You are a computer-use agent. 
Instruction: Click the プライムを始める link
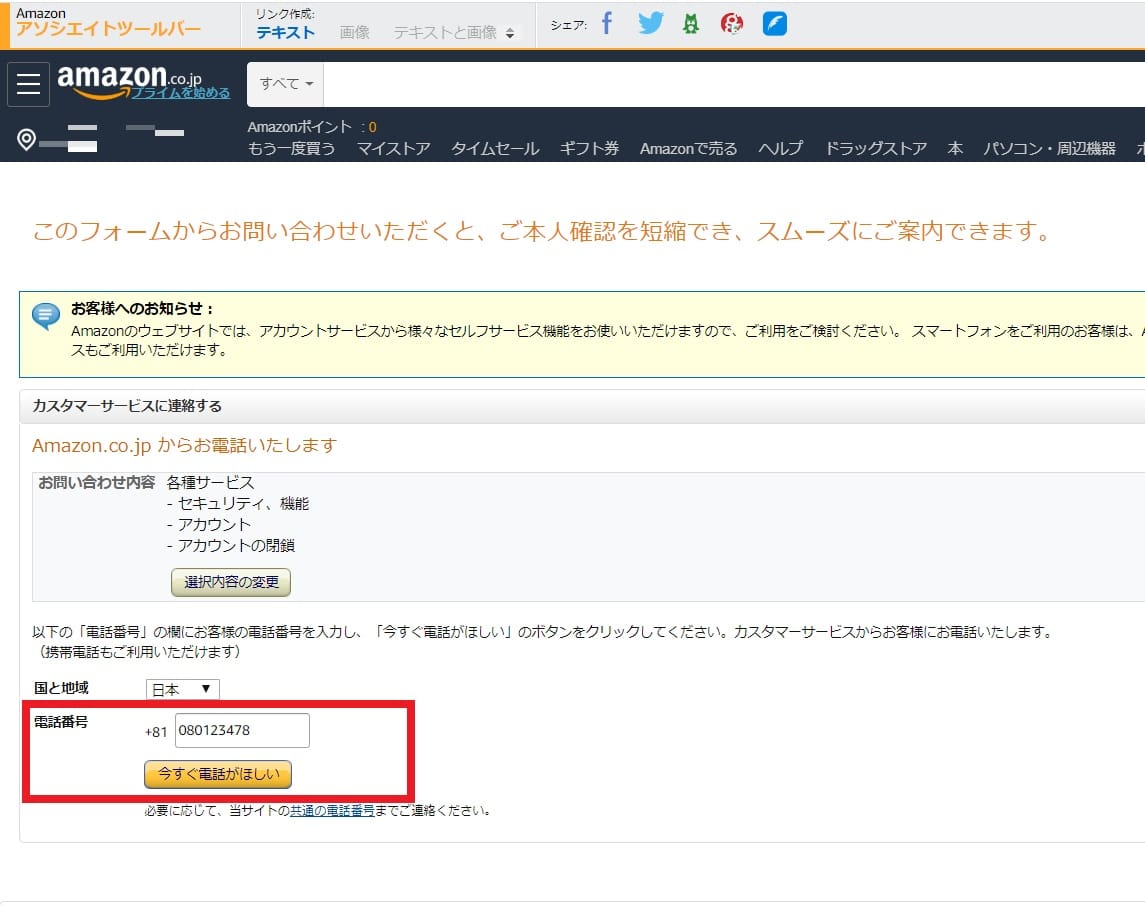click(181, 93)
